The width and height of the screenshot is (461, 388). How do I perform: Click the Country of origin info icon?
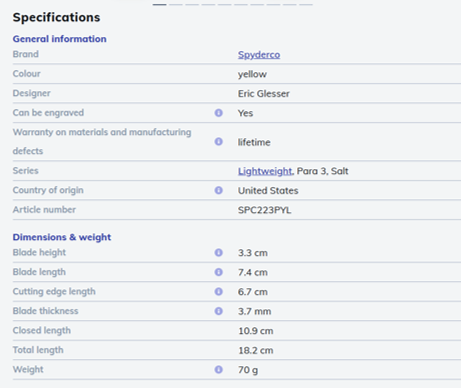218,190
